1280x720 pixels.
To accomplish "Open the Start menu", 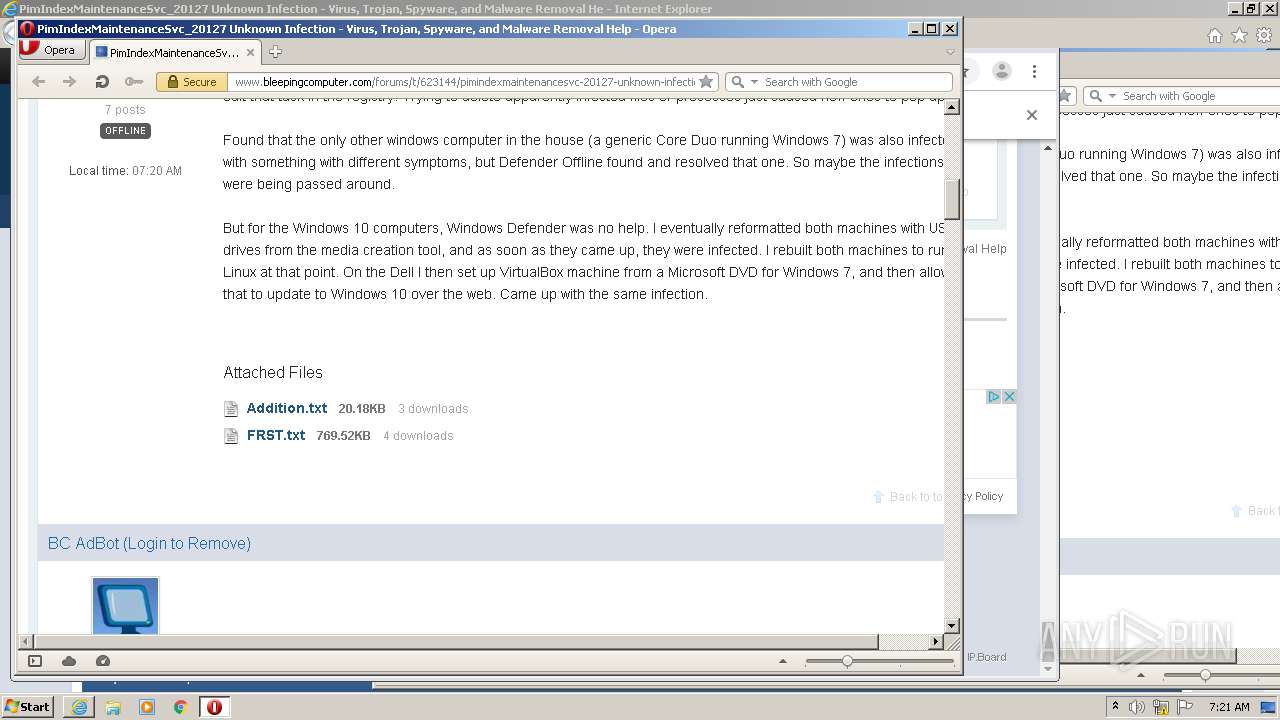I will [27, 706].
